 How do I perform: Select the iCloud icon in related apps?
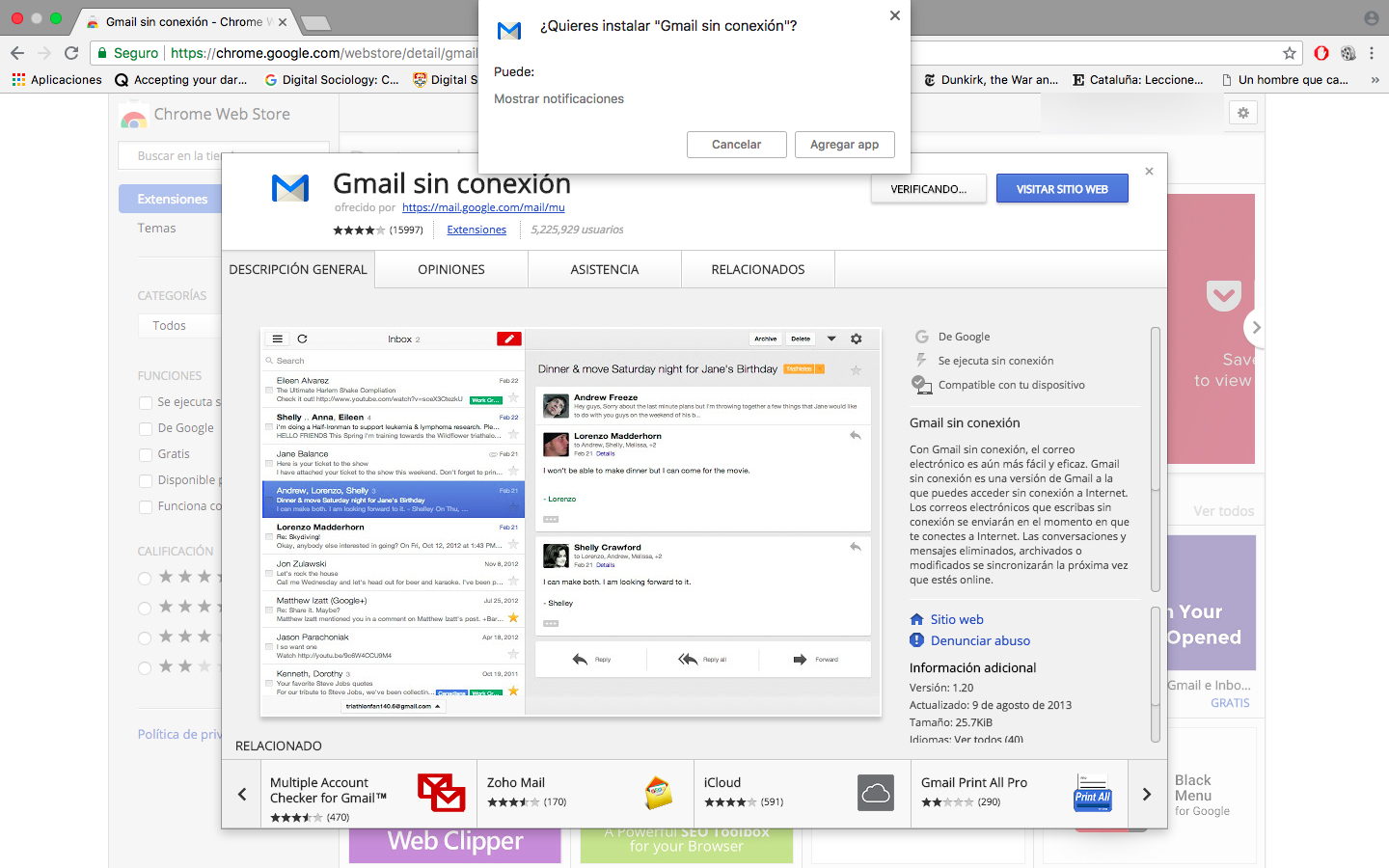[x=875, y=793]
